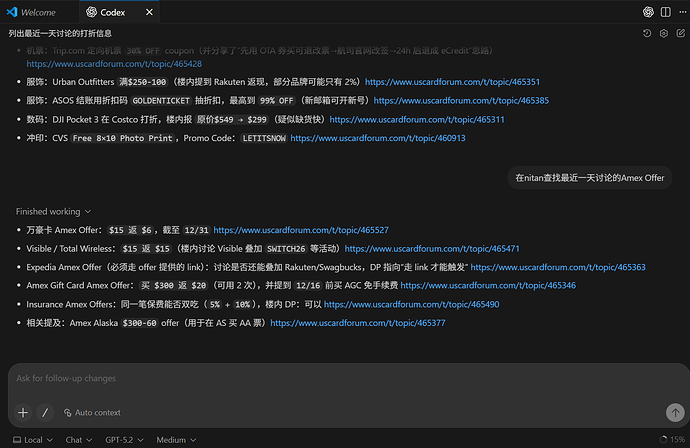Open the uscardforum topic 465527 link

300,230
